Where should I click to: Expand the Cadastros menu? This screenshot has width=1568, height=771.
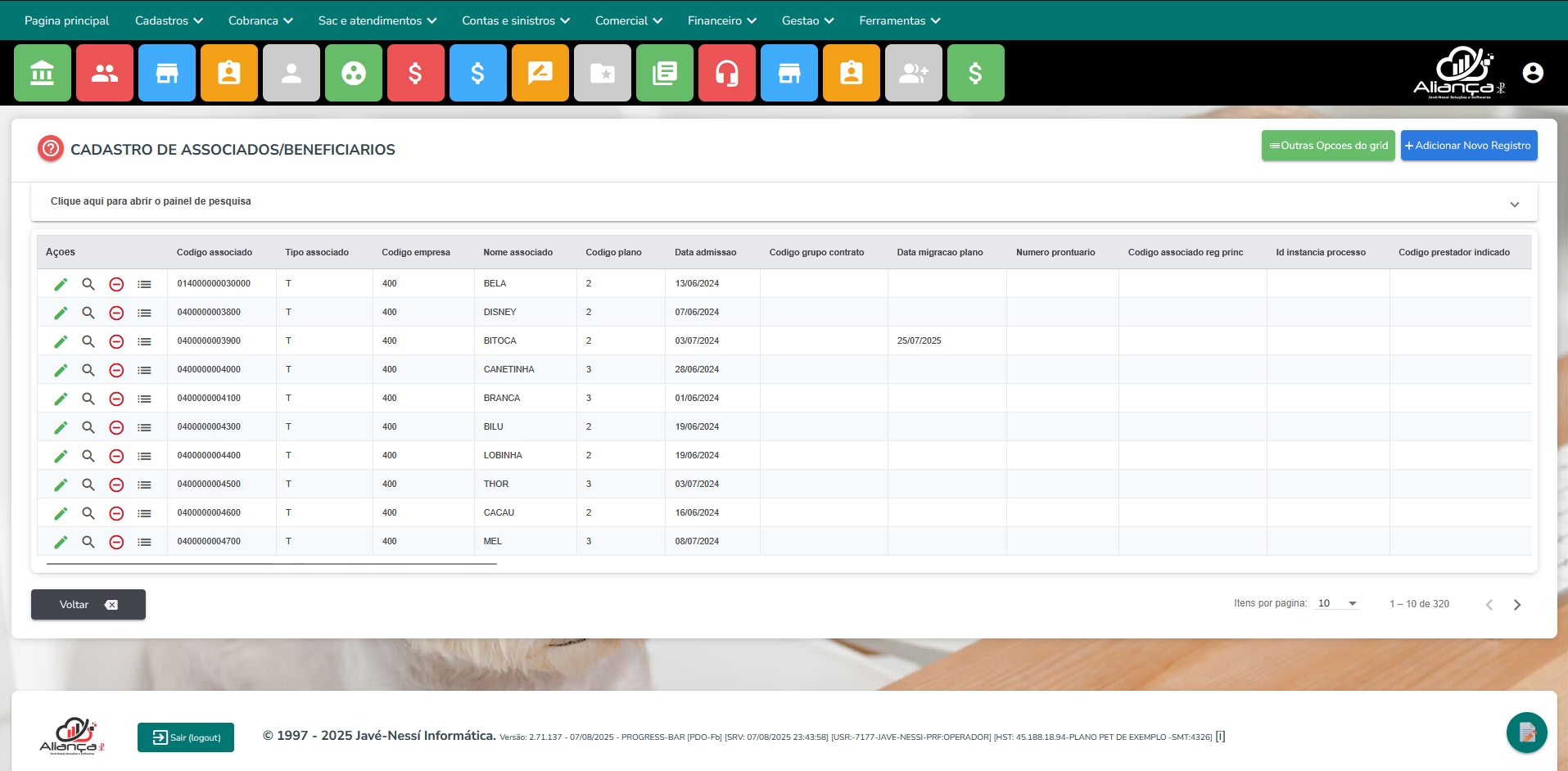[x=169, y=20]
